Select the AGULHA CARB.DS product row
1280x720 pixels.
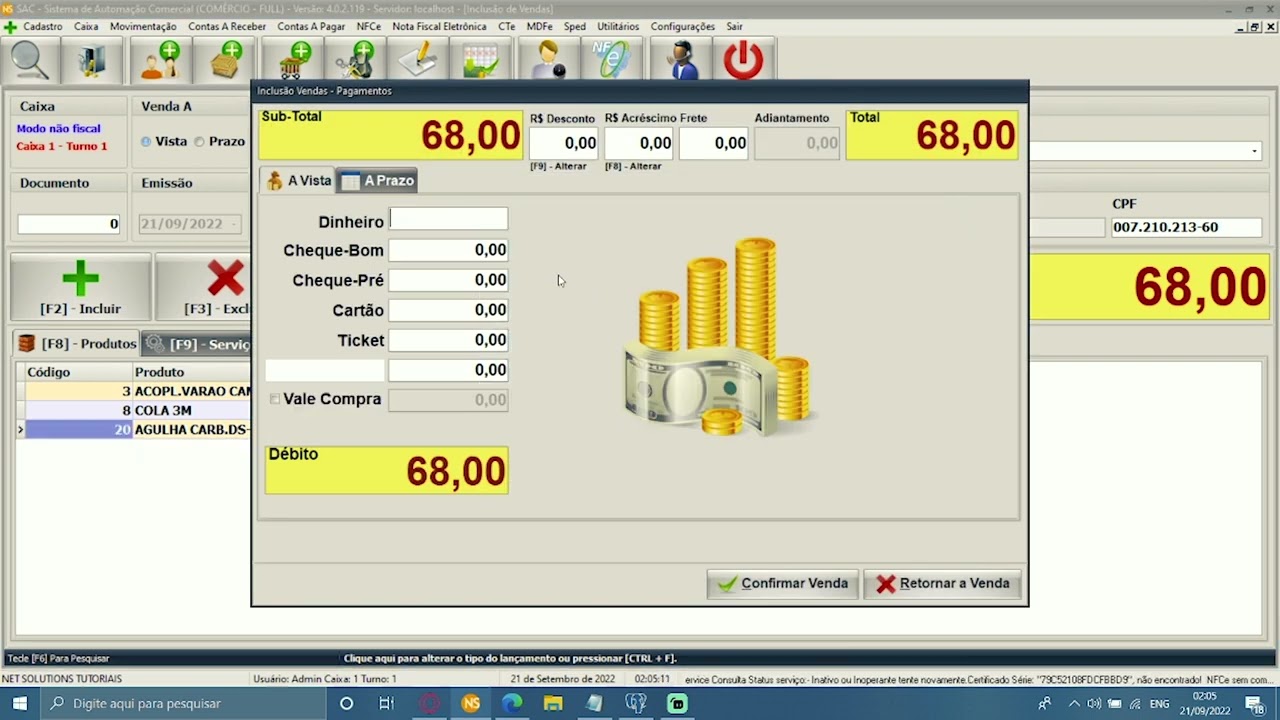(x=136, y=429)
